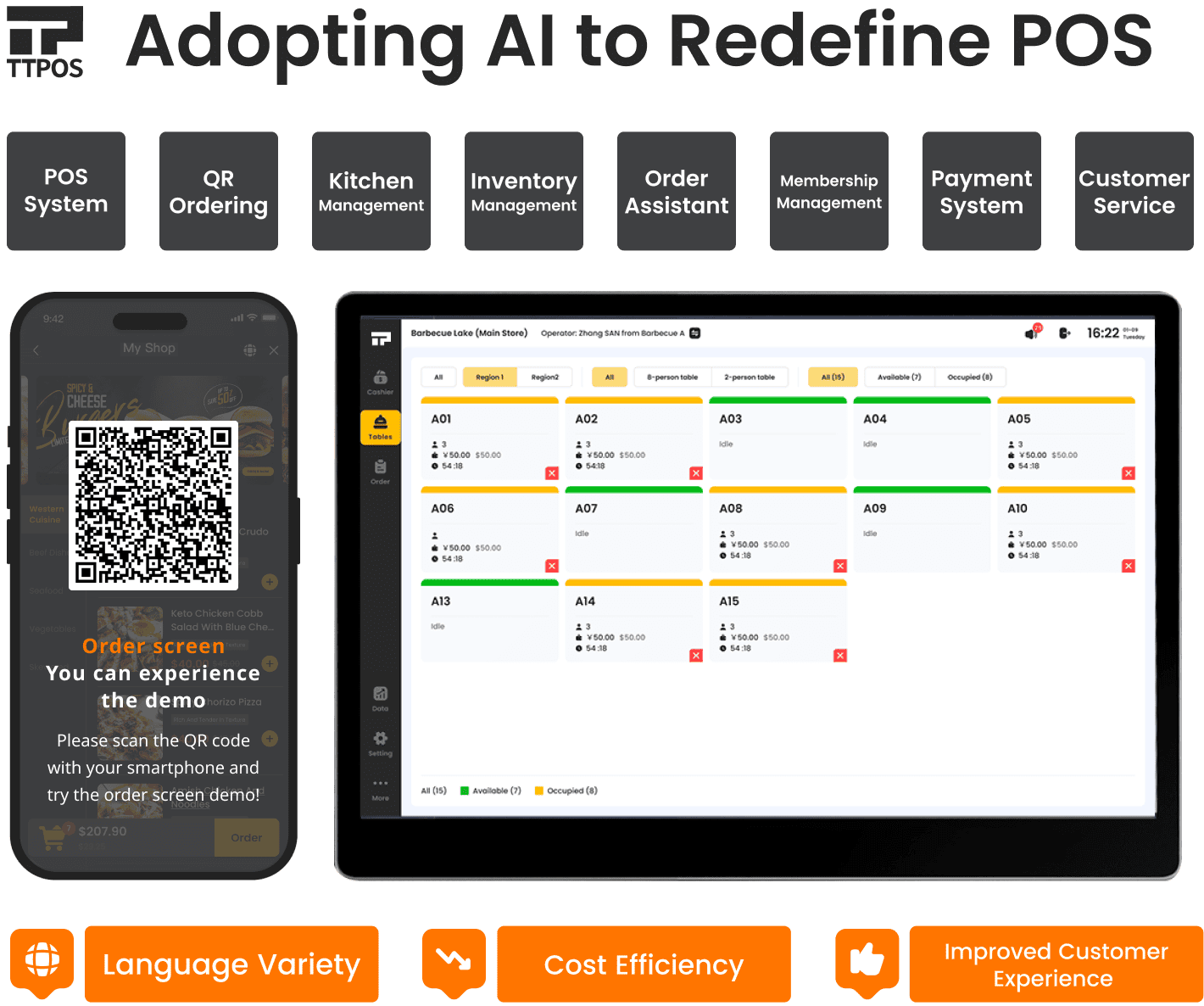
Task: Click the Payment System tile
Action: [x=982, y=191]
